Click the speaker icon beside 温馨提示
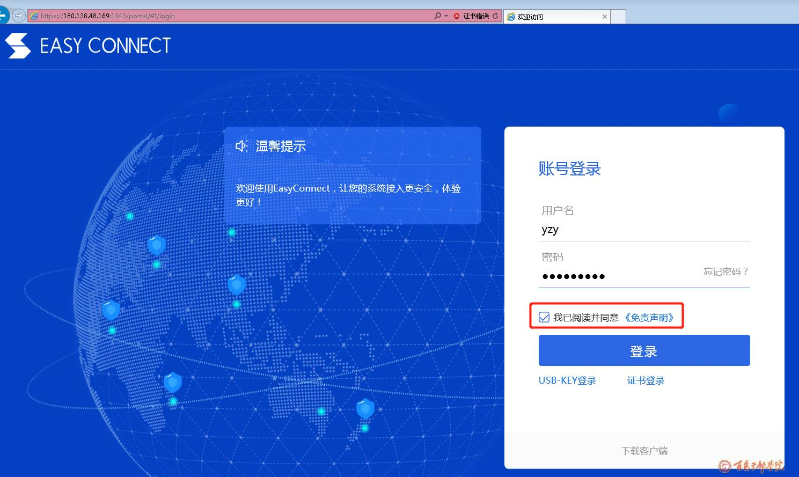The image size is (799, 477). coord(242,146)
